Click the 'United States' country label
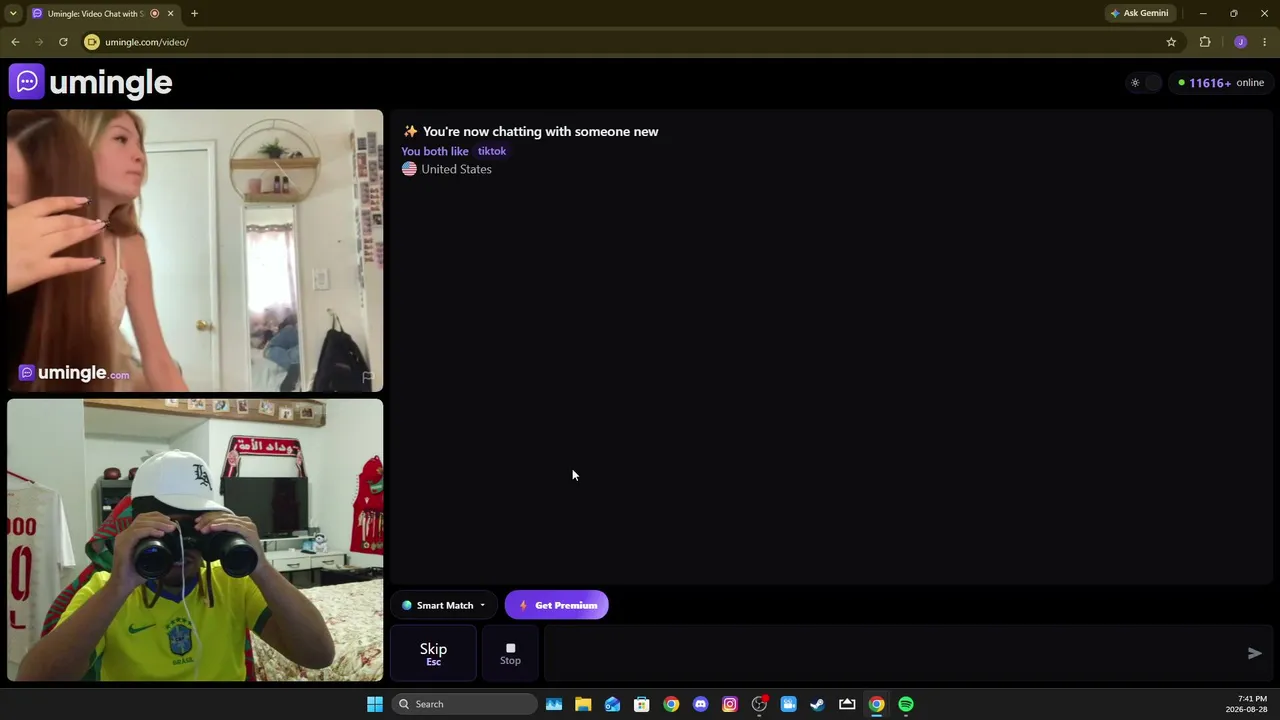 (x=456, y=169)
